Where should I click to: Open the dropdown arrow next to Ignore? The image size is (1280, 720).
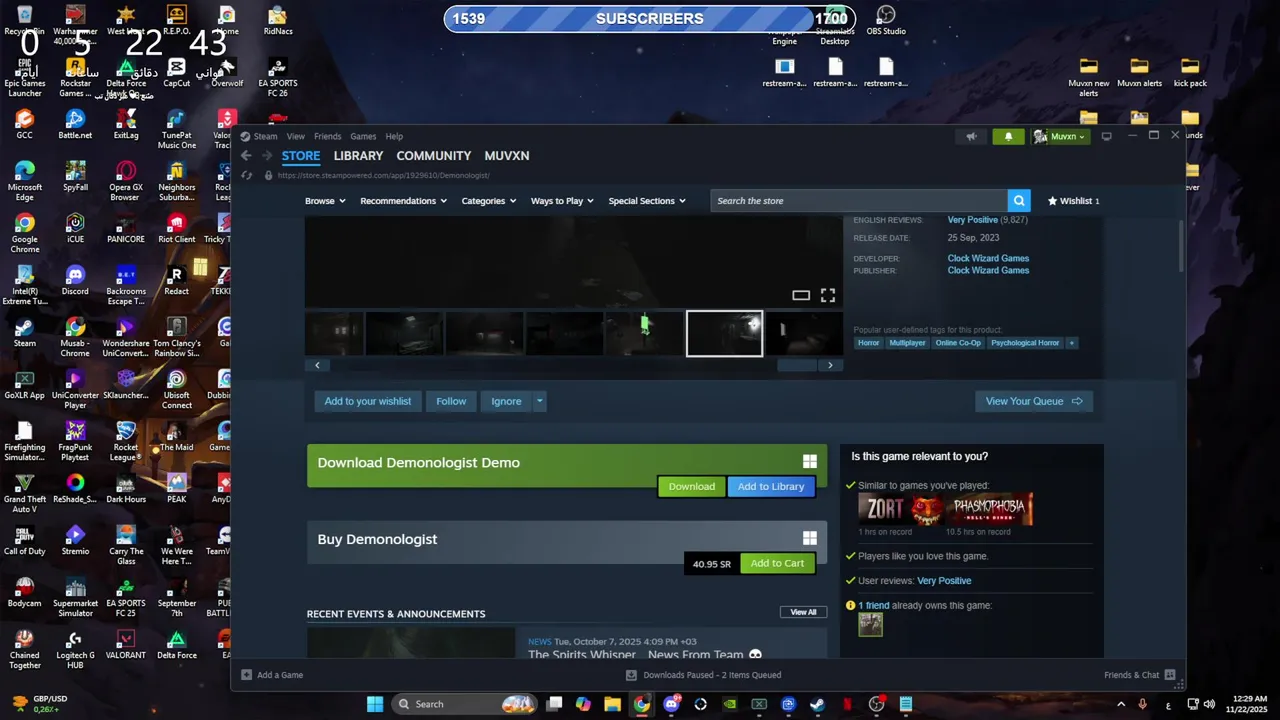pyautogui.click(x=539, y=401)
